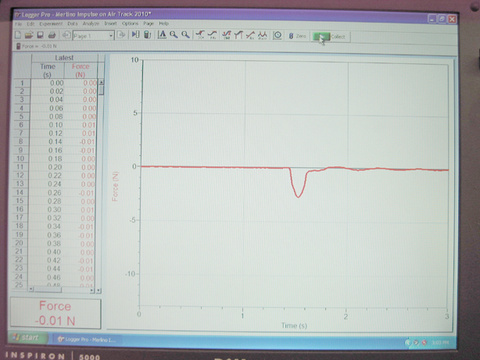
Task: Click the y-axis maximum value 10
Action: tap(134, 60)
